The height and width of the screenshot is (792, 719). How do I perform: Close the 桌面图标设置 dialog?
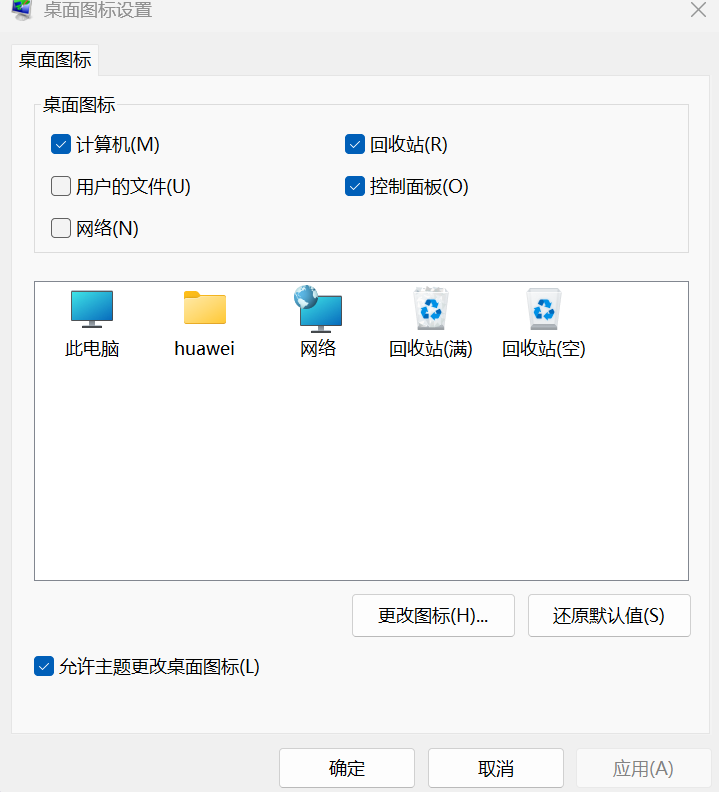point(698,10)
